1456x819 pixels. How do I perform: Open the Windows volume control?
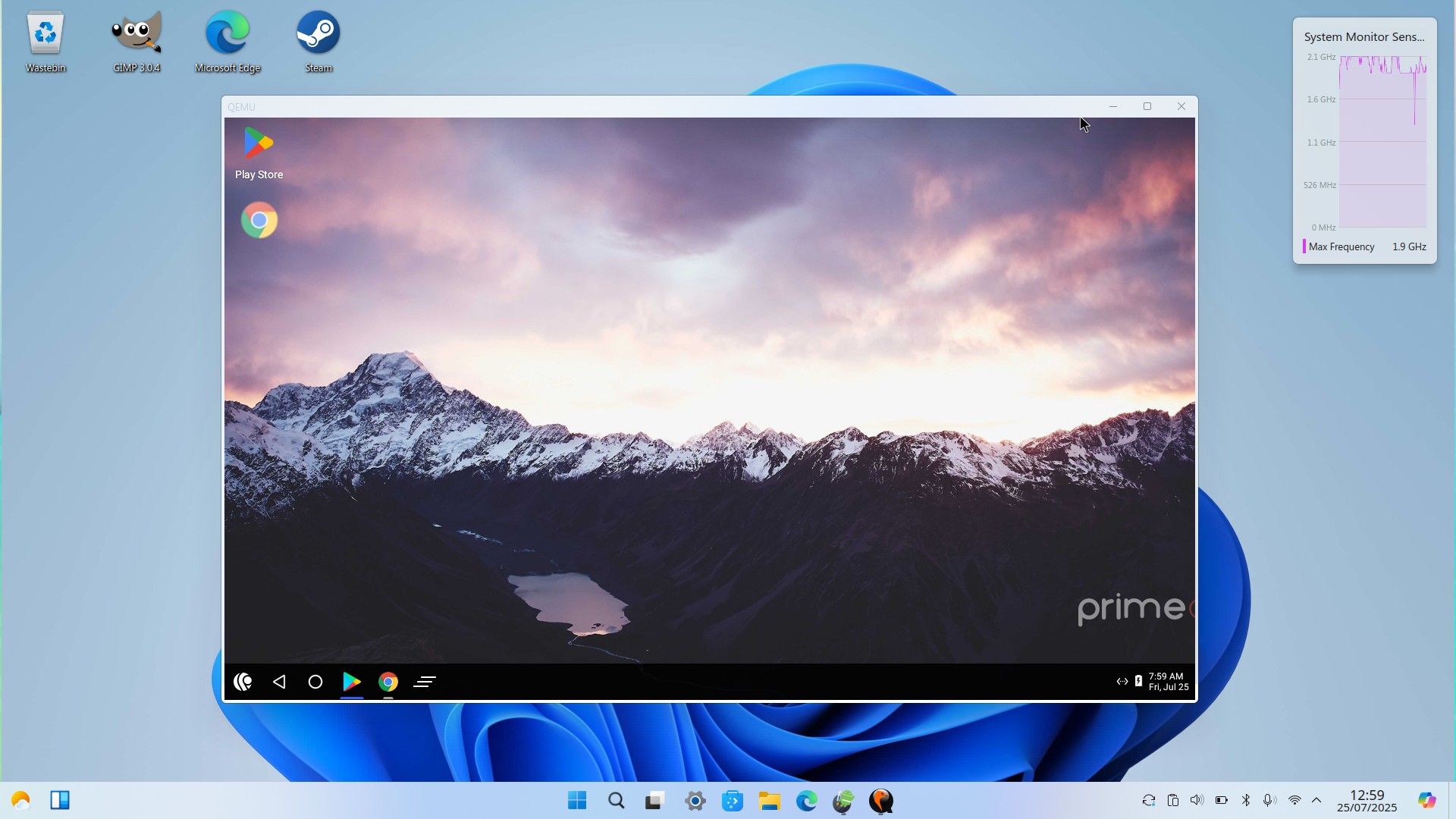(1197, 800)
